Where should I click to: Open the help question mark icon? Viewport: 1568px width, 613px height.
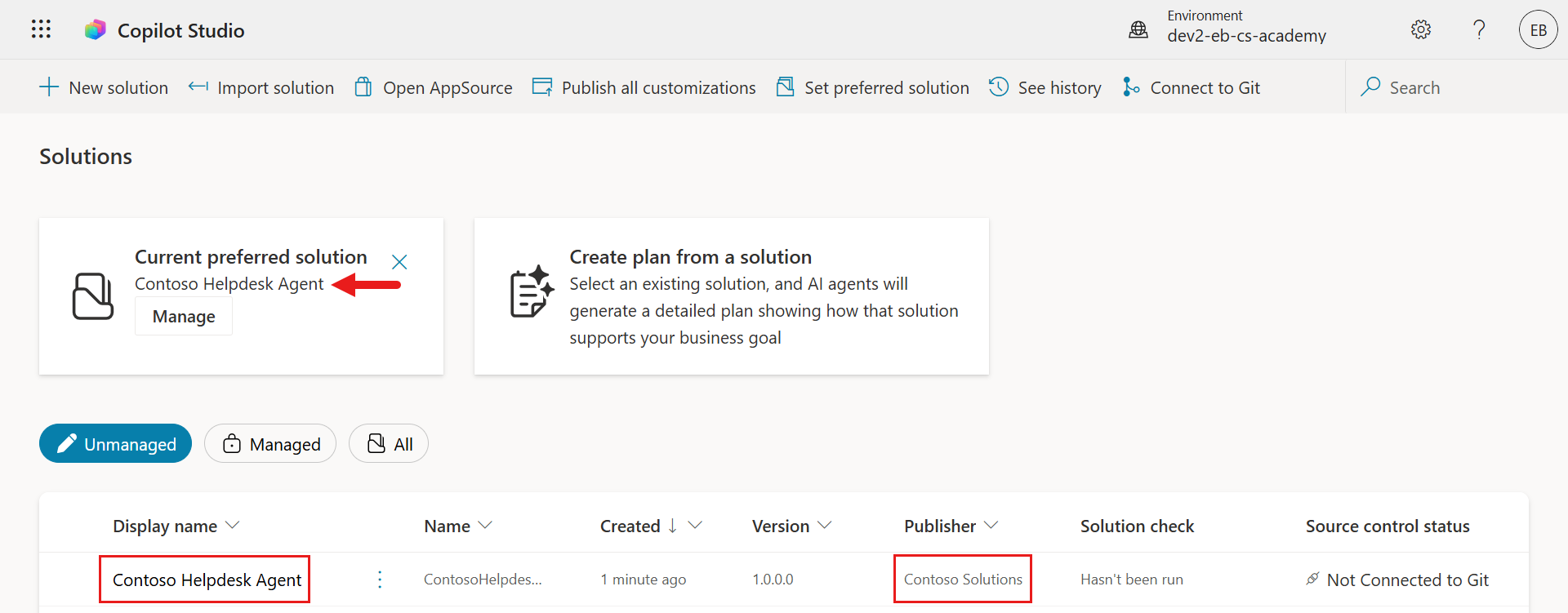tap(1478, 30)
